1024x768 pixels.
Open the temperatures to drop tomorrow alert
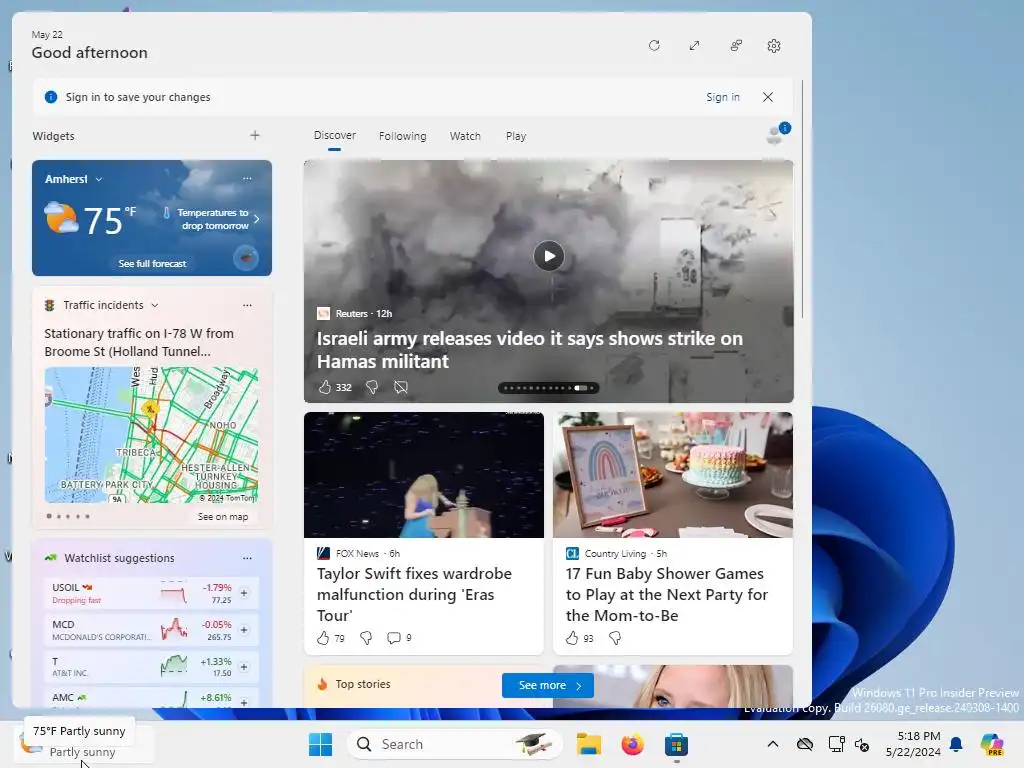coord(212,219)
